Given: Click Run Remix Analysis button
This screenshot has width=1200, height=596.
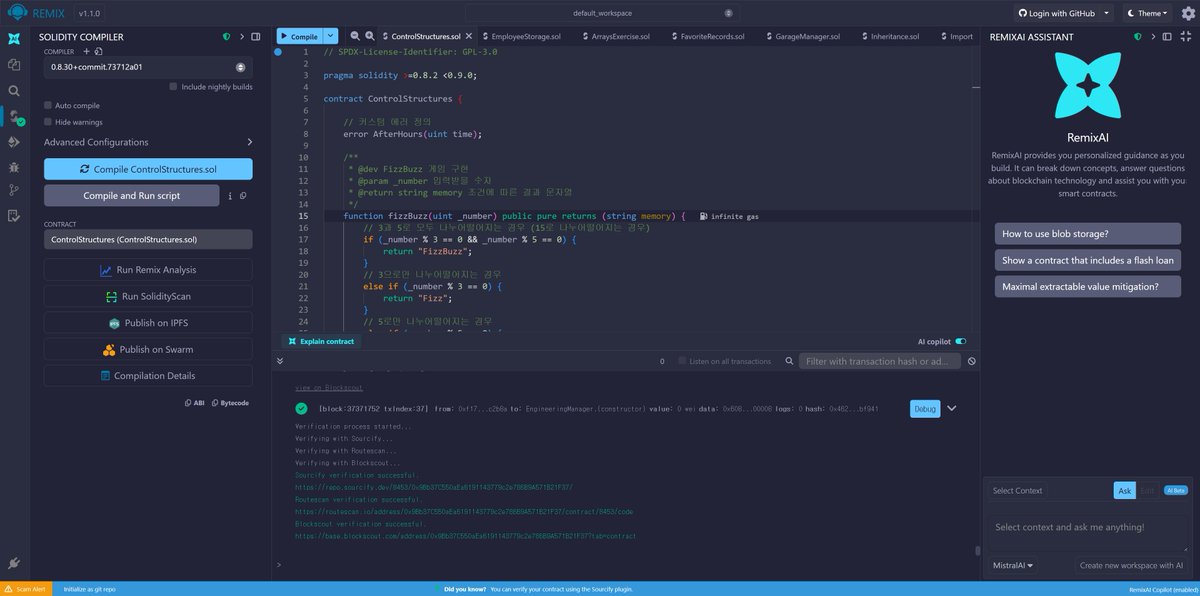Looking at the screenshot, I should tap(148, 270).
